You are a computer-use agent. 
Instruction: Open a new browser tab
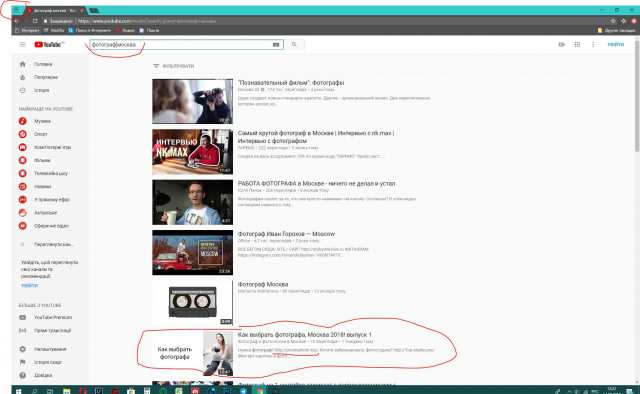pos(94,10)
